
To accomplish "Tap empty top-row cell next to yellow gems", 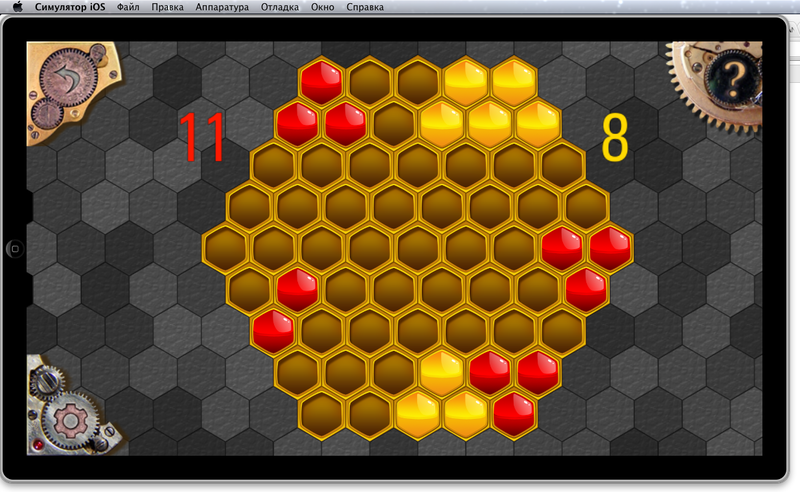I will point(418,83).
